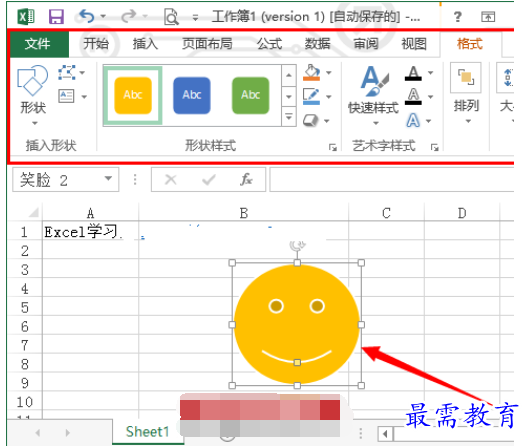Expand shape fill dropdown arrow
The width and height of the screenshot is (527, 447).
point(328,73)
